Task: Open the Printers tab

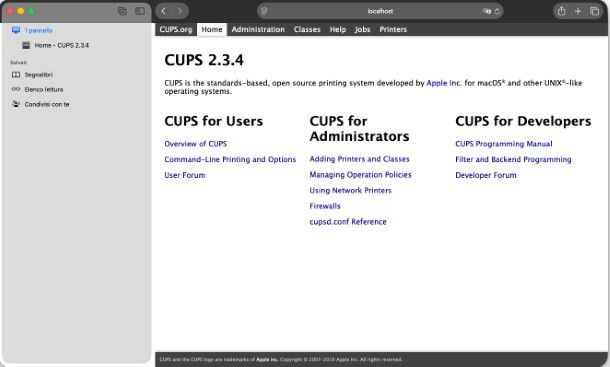Action: (x=393, y=29)
